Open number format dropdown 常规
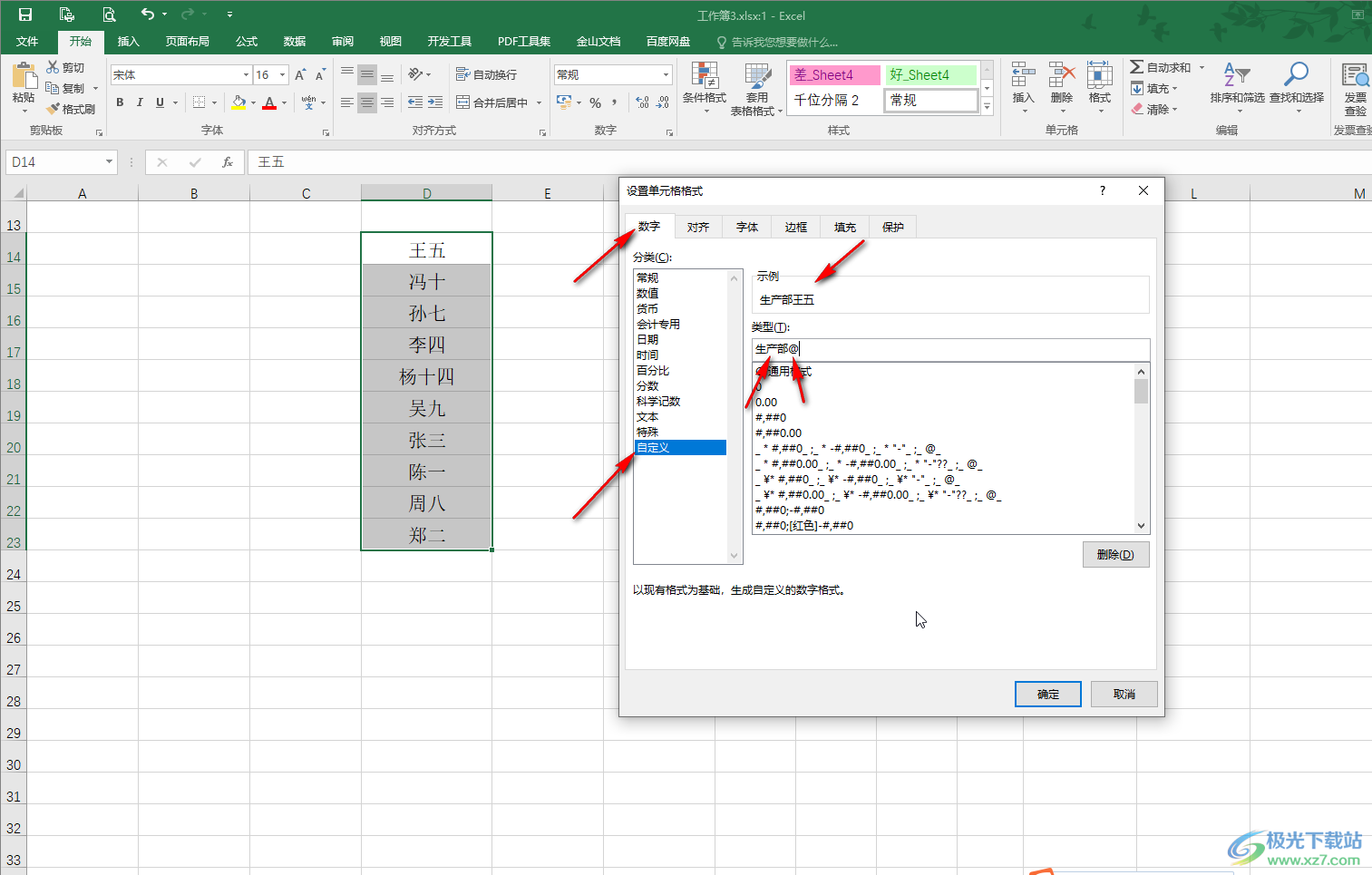This screenshot has height=875, width=1372. click(x=666, y=74)
